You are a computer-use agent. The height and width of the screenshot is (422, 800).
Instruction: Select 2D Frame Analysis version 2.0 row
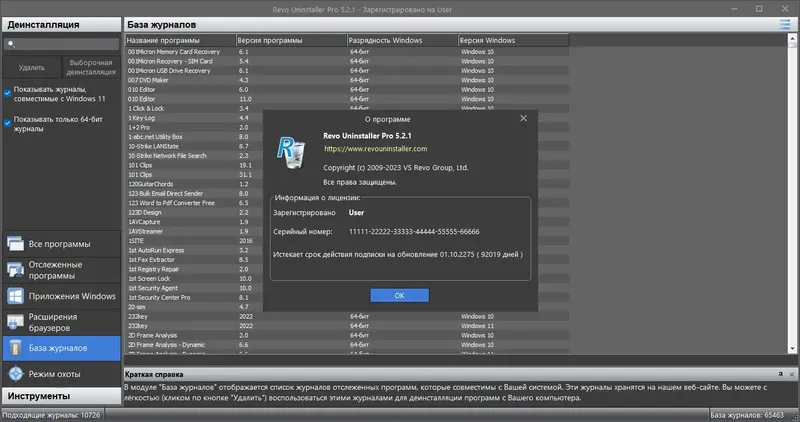tap(347, 335)
